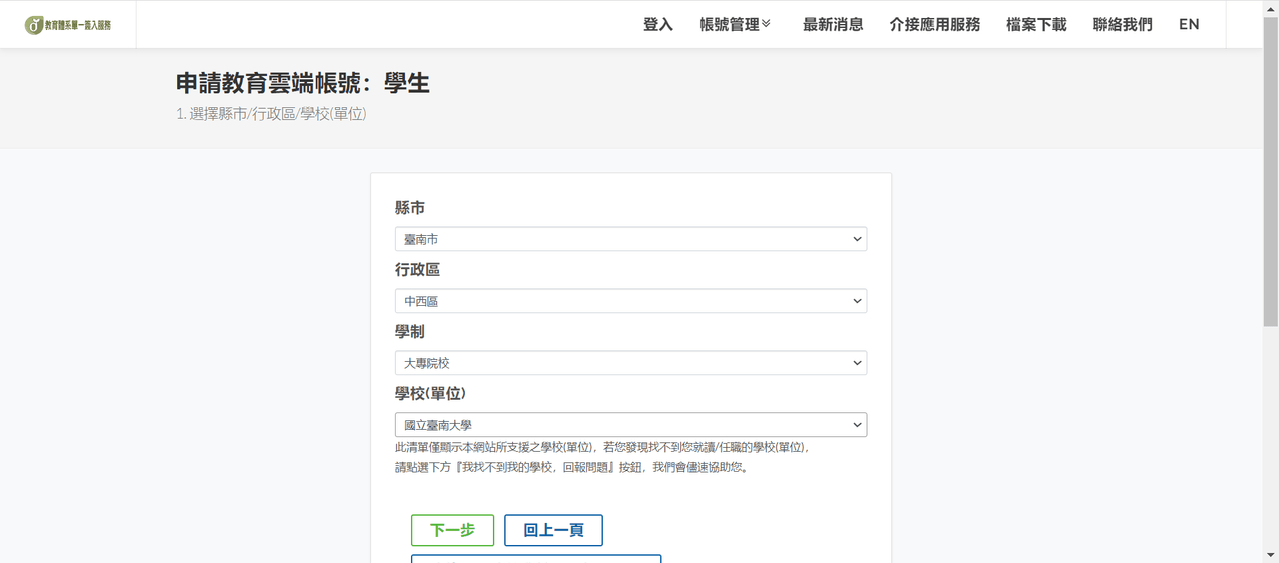Image resolution: width=1279 pixels, height=563 pixels.
Task: Open the 學制 dropdown showing 大專院校
Action: [x=631, y=363]
